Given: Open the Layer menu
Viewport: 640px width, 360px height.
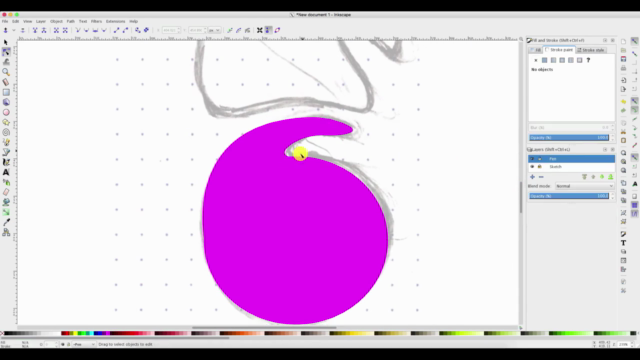Looking at the screenshot, I should point(41,21).
